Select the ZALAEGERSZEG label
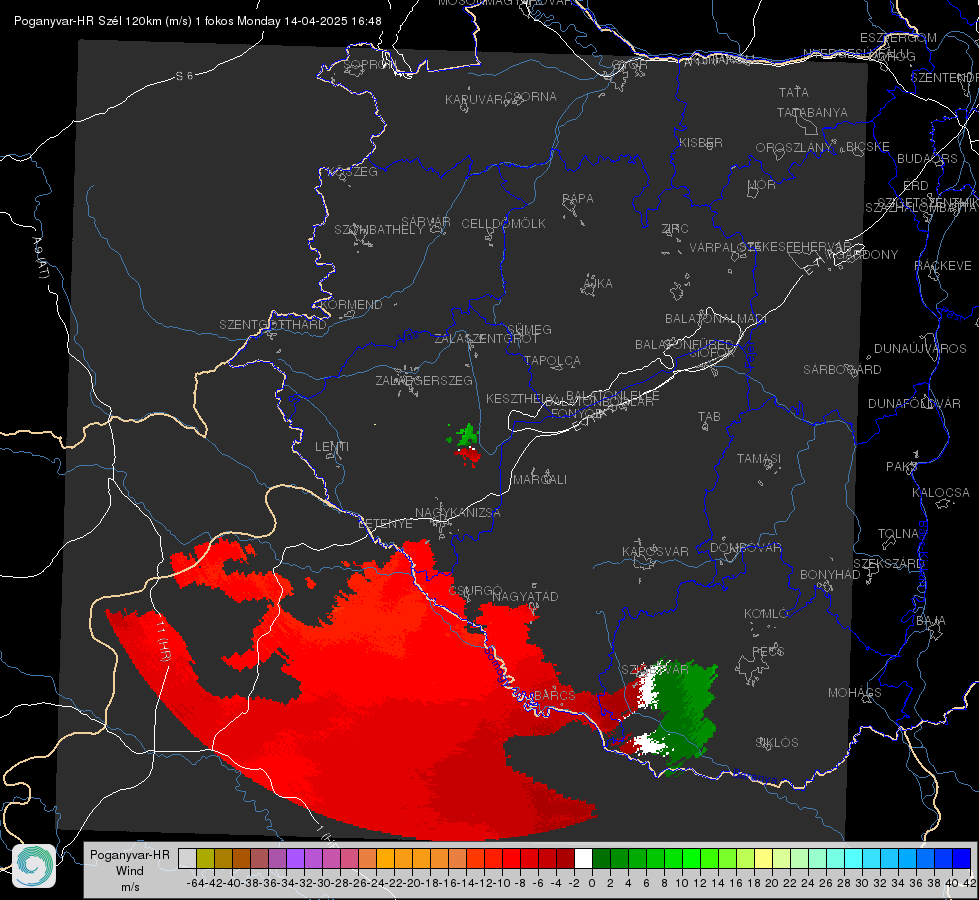Image resolution: width=979 pixels, height=900 pixels. 424,380
